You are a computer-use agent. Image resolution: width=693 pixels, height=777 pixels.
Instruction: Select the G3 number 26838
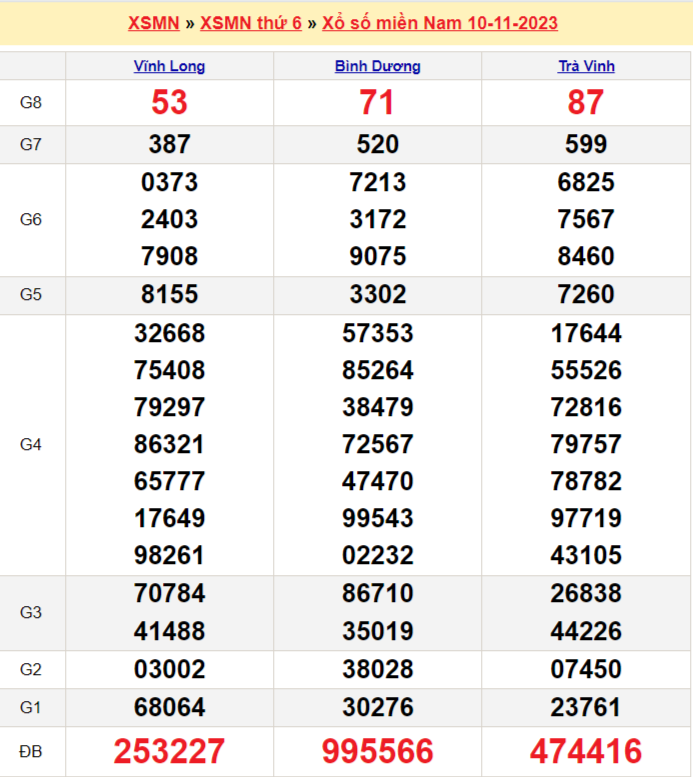pyautogui.click(x=586, y=594)
